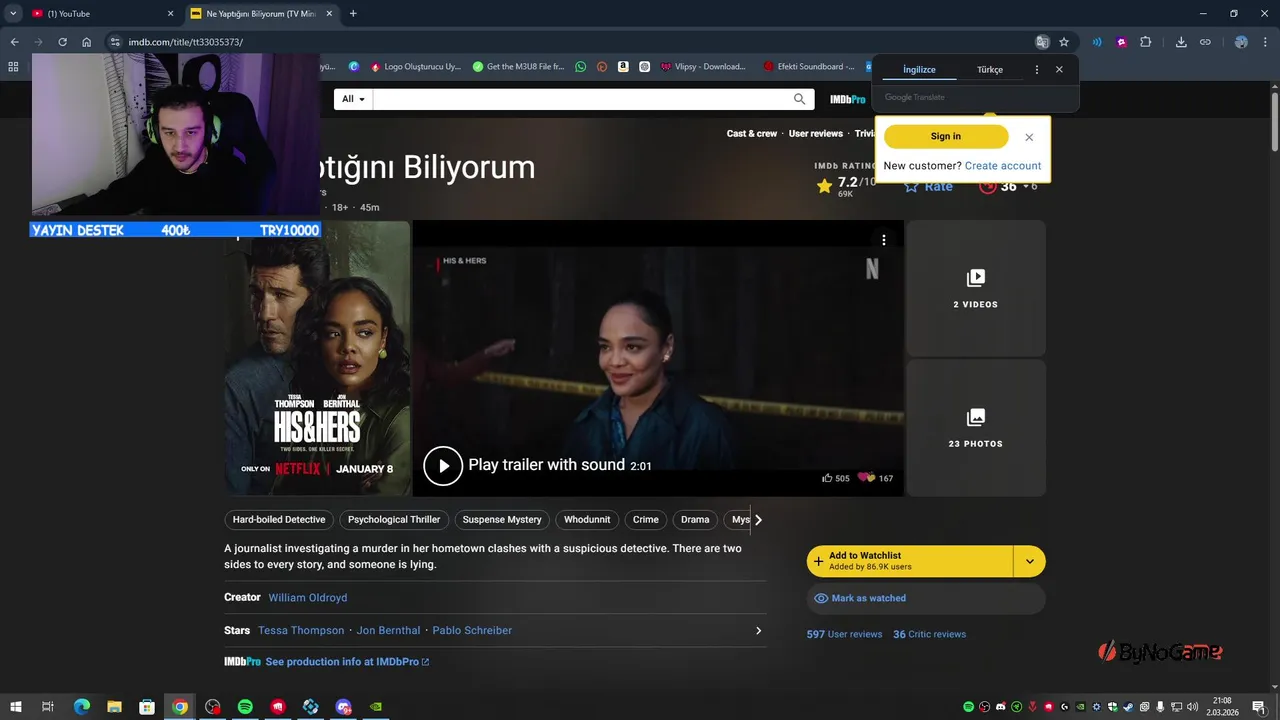The height and width of the screenshot is (720, 1280).
Task: Focus the IMDb search input field
Action: coord(582,99)
